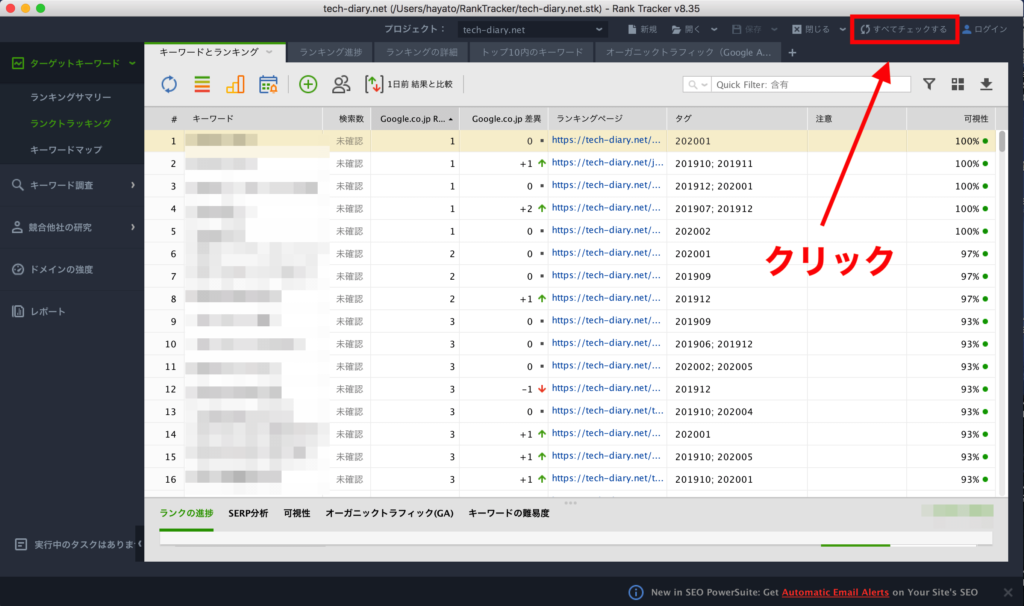Open the dropdown arrow next to 開く
This screenshot has height=606, width=1024.
pos(714,29)
